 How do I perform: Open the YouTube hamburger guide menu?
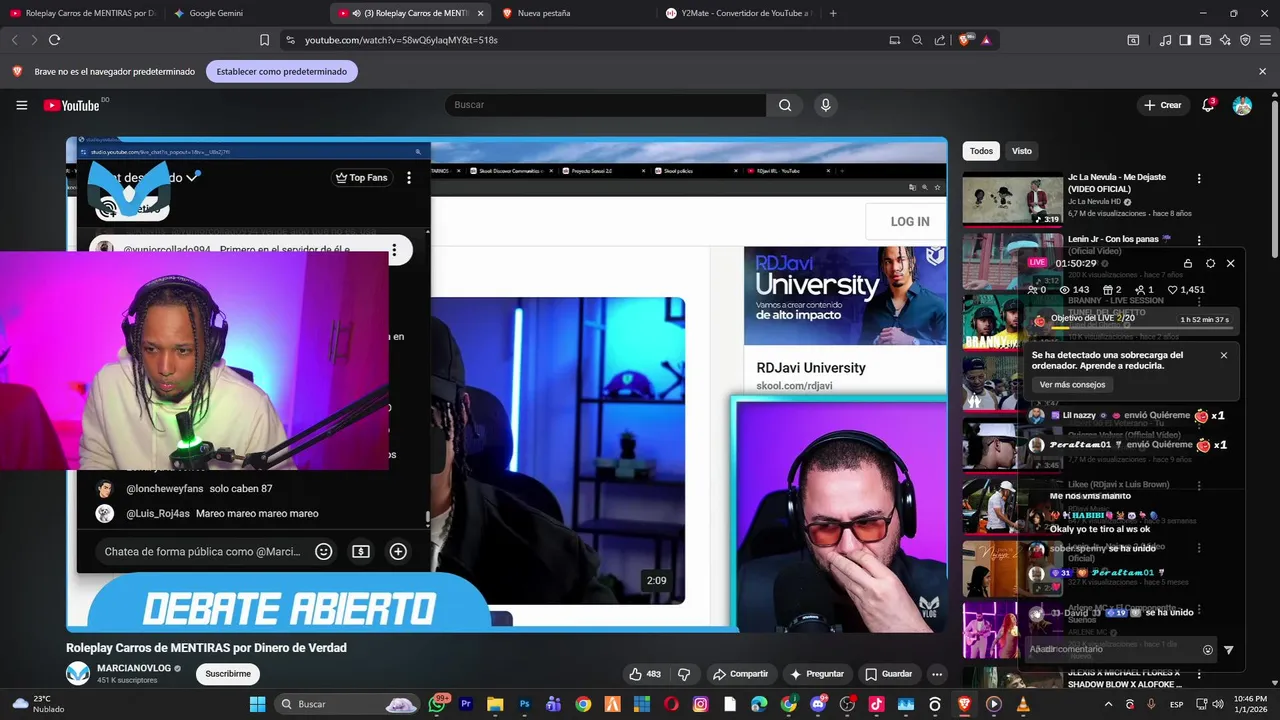21,105
